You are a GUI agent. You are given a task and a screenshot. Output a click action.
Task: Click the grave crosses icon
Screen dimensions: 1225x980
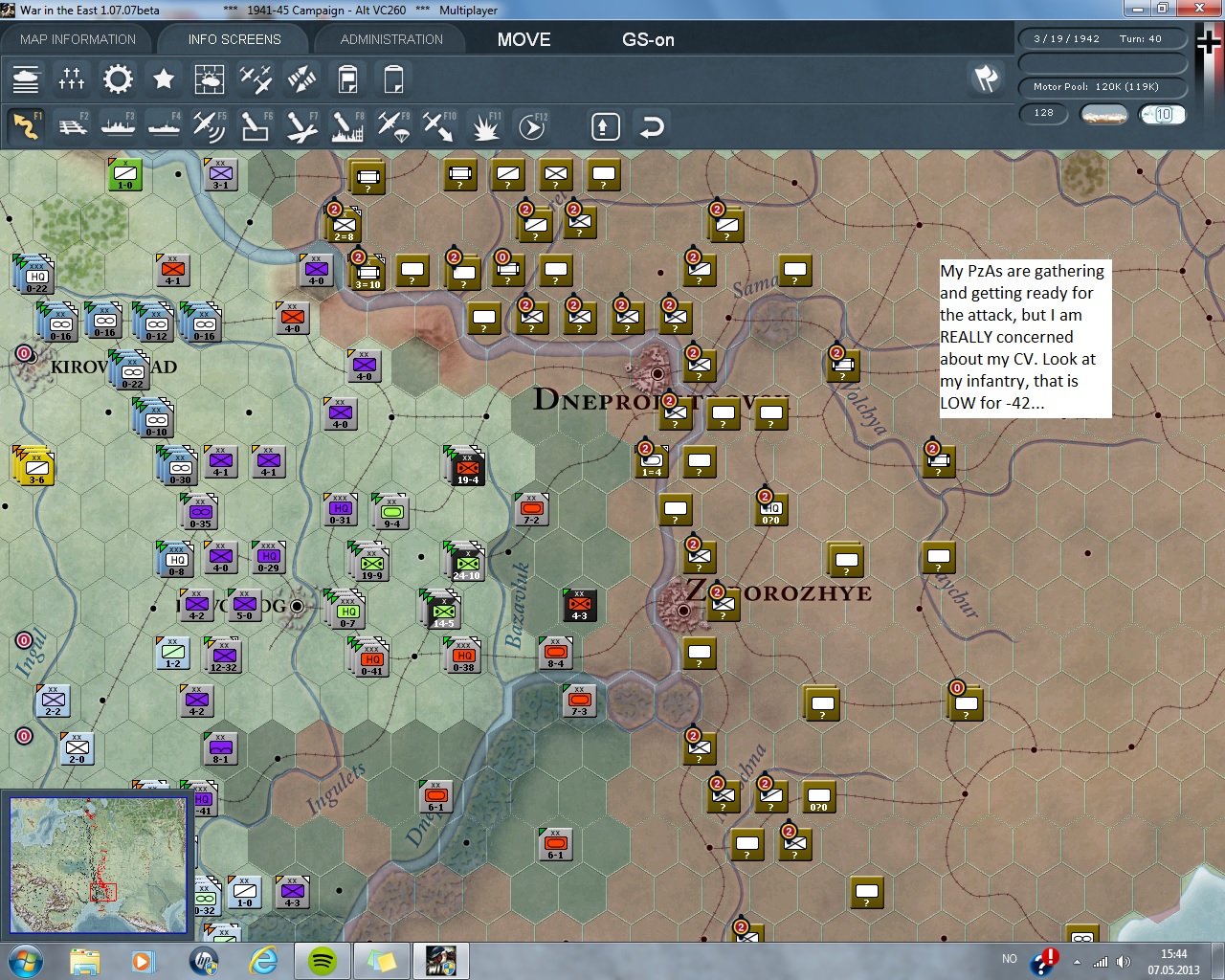(x=72, y=78)
